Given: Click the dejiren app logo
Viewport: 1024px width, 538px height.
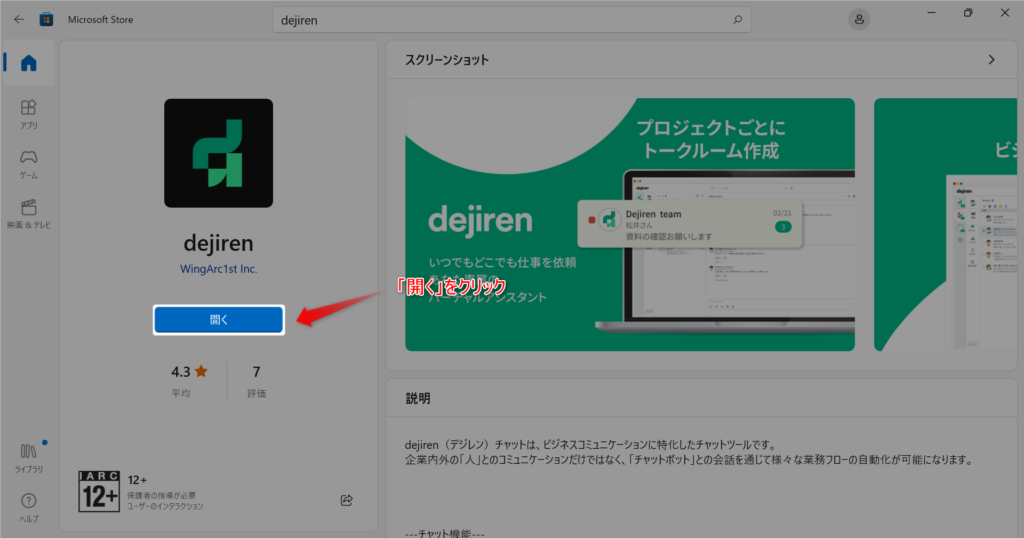Looking at the screenshot, I should [x=219, y=153].
